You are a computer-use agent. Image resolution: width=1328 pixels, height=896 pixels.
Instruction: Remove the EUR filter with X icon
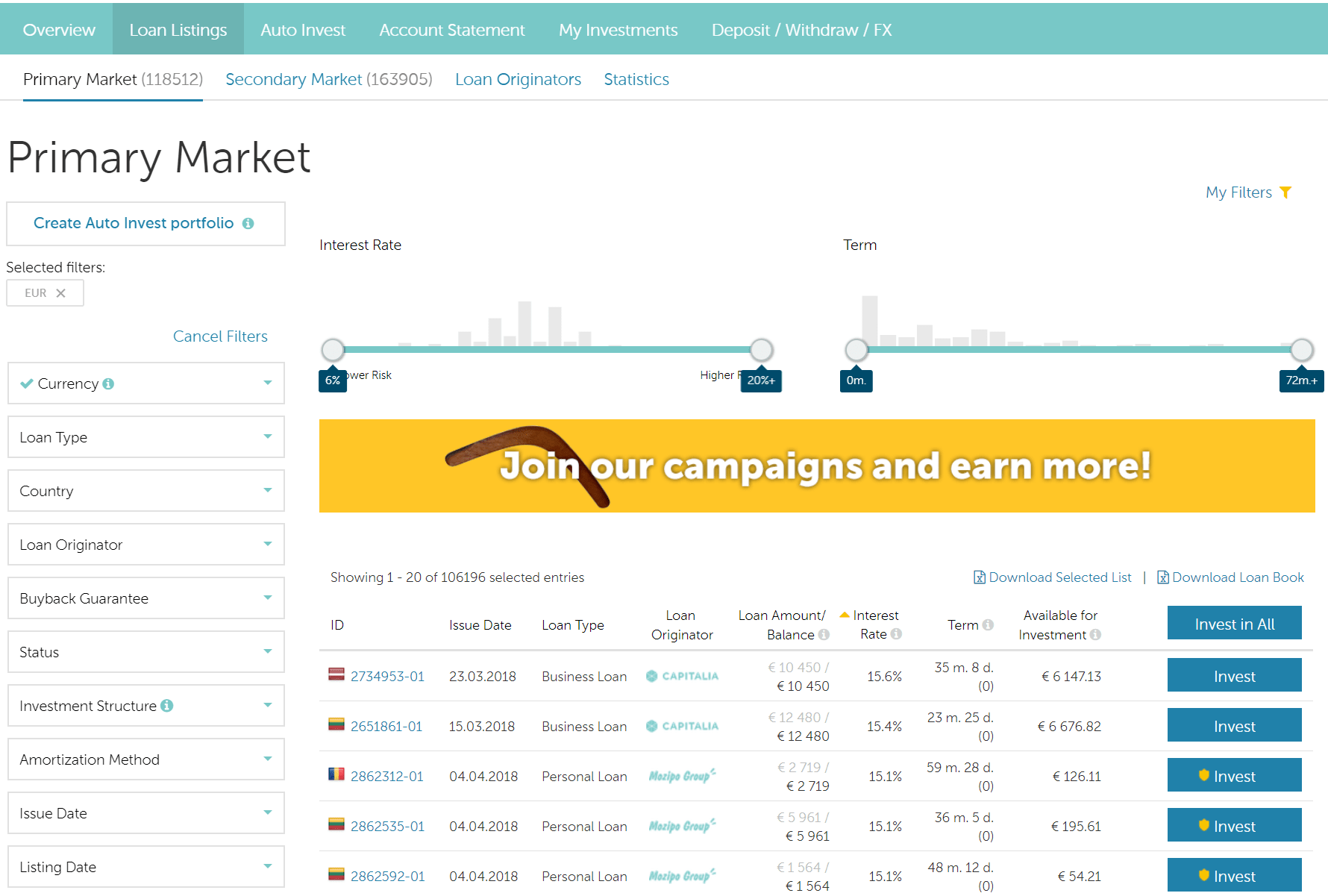(x=61, y=293)
